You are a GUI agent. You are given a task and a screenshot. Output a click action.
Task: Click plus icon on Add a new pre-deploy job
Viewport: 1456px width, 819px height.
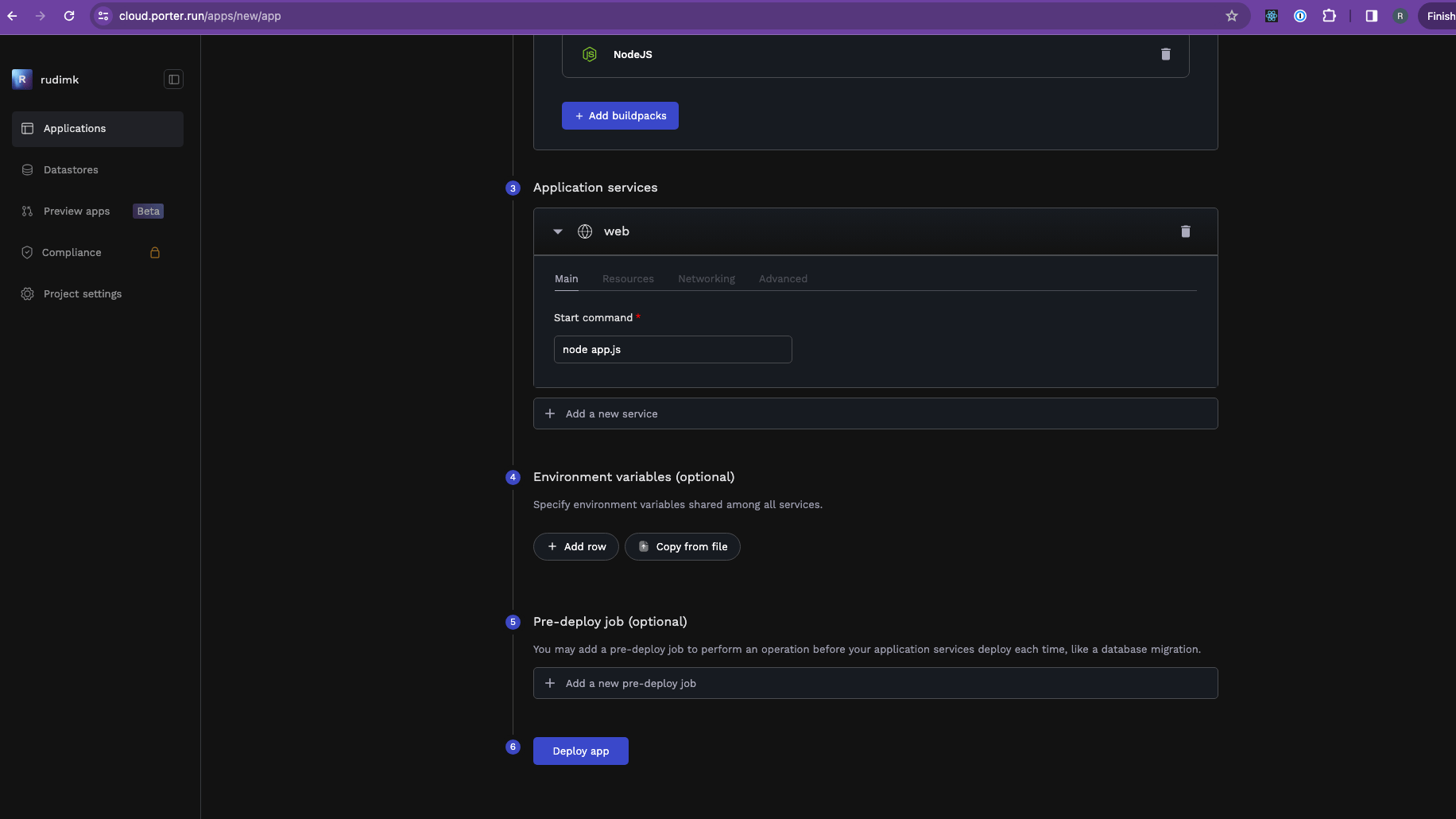(x=550, y=683)
